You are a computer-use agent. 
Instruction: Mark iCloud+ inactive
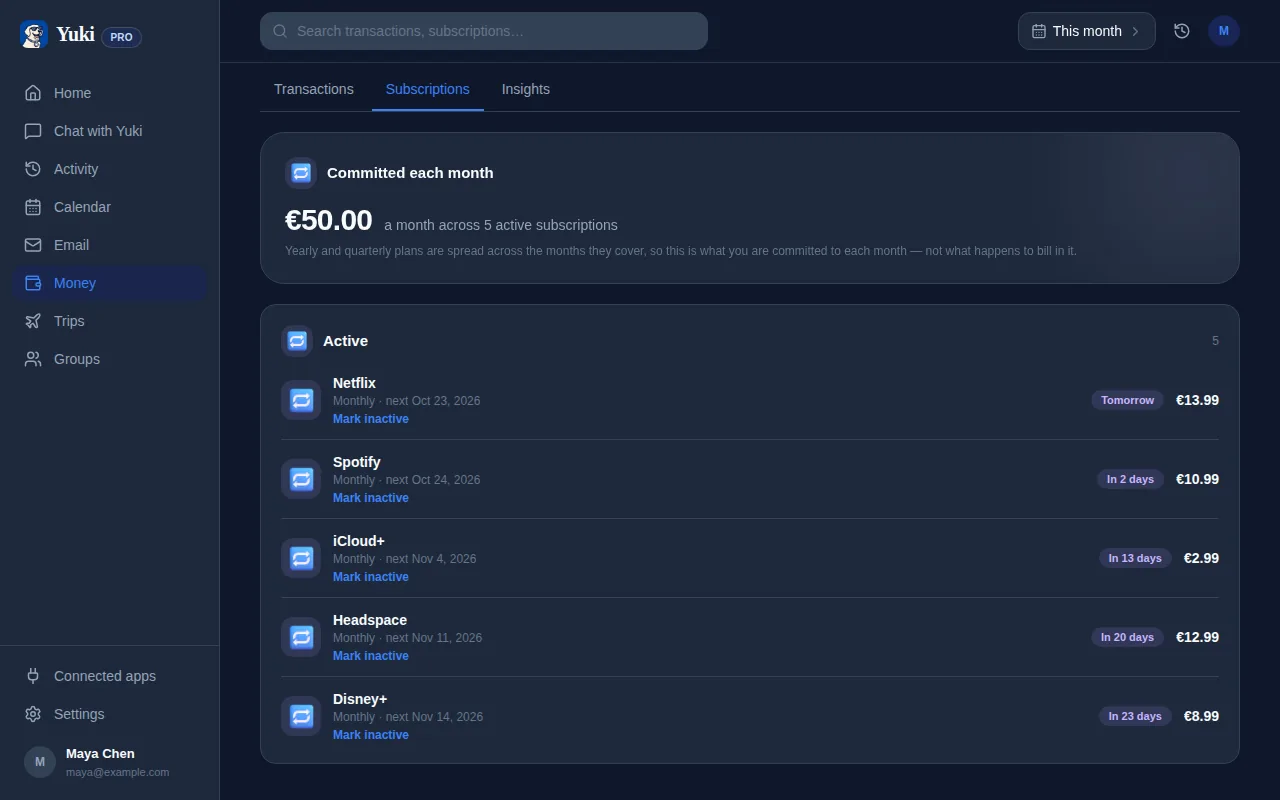371,577
